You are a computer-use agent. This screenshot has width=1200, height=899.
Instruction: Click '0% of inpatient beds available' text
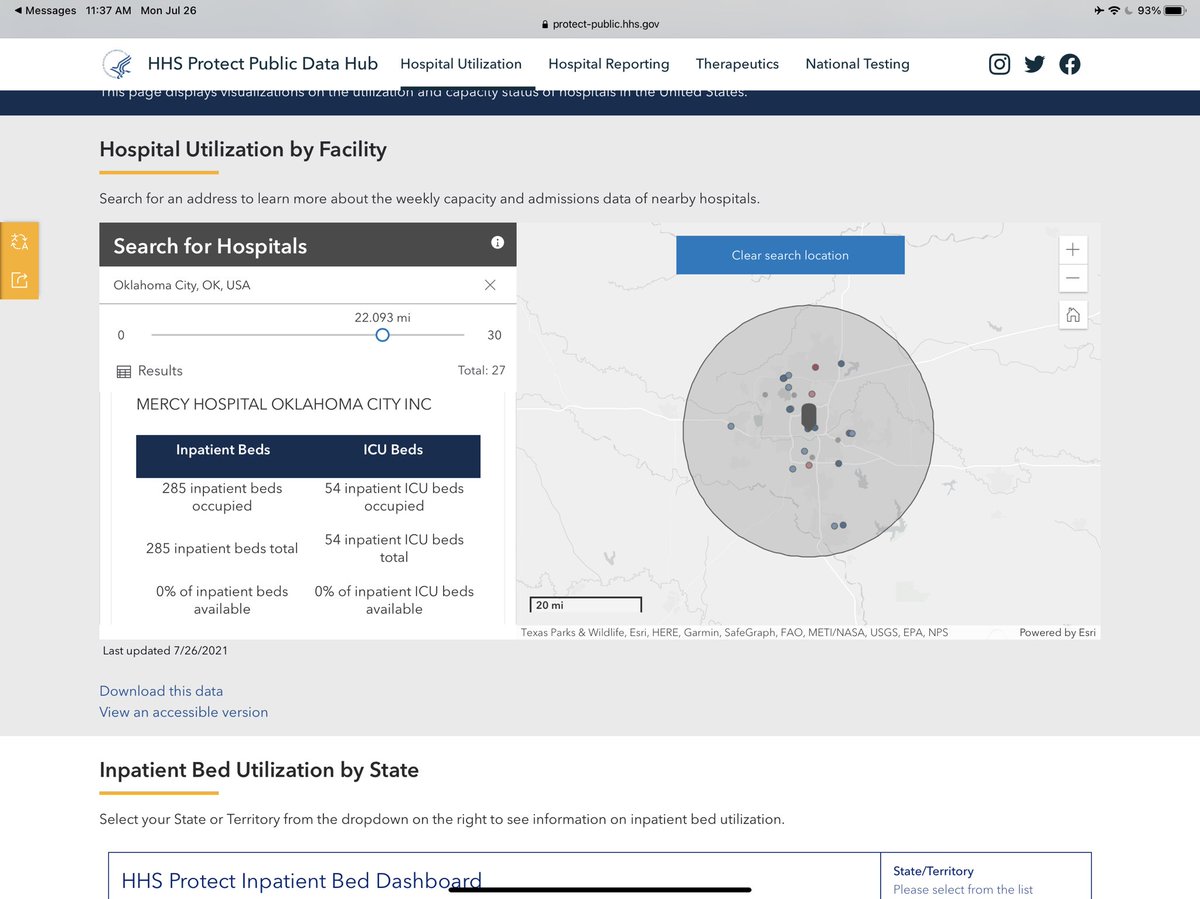pos(222,600)
